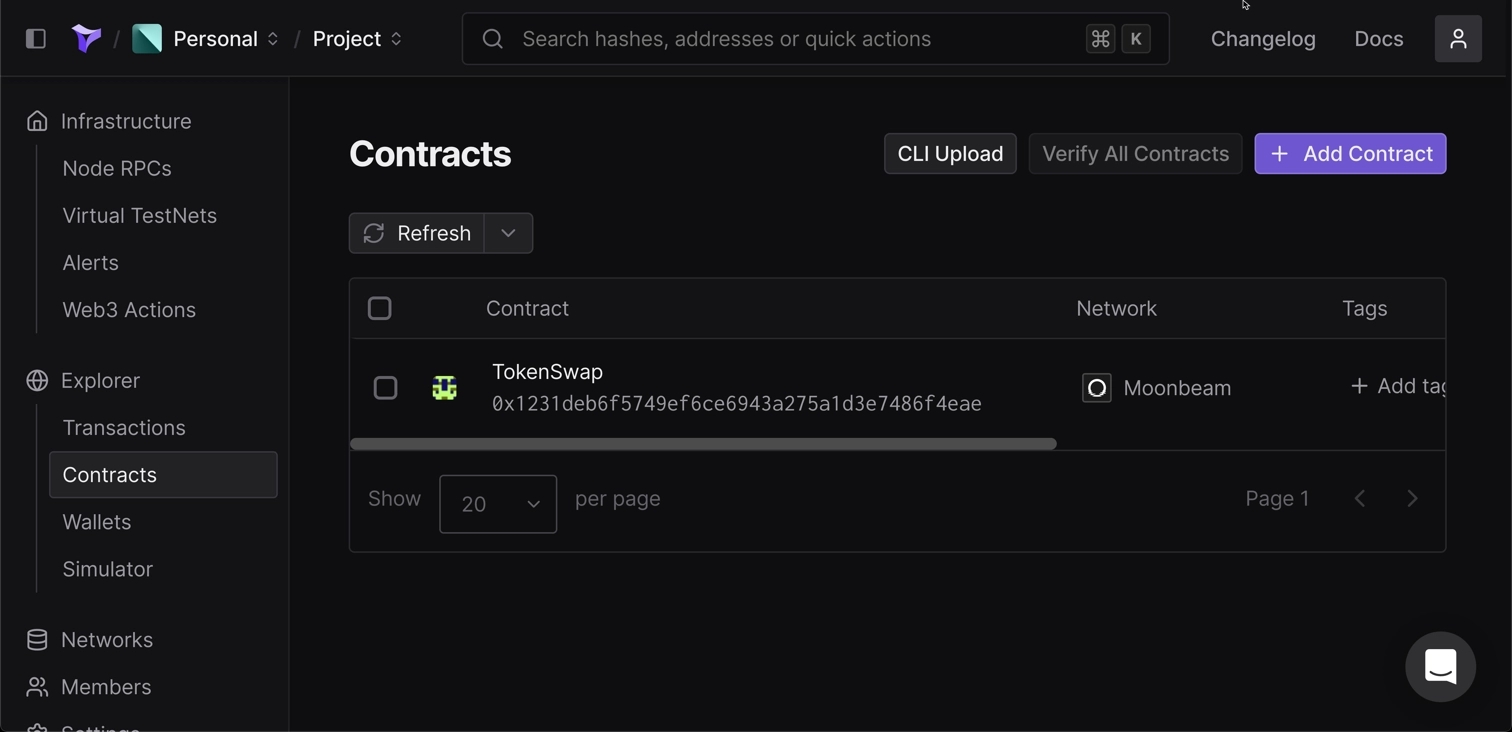Check the TokenSwap row checkbox
Viewport: 1512px width, 732px height.
385,388
